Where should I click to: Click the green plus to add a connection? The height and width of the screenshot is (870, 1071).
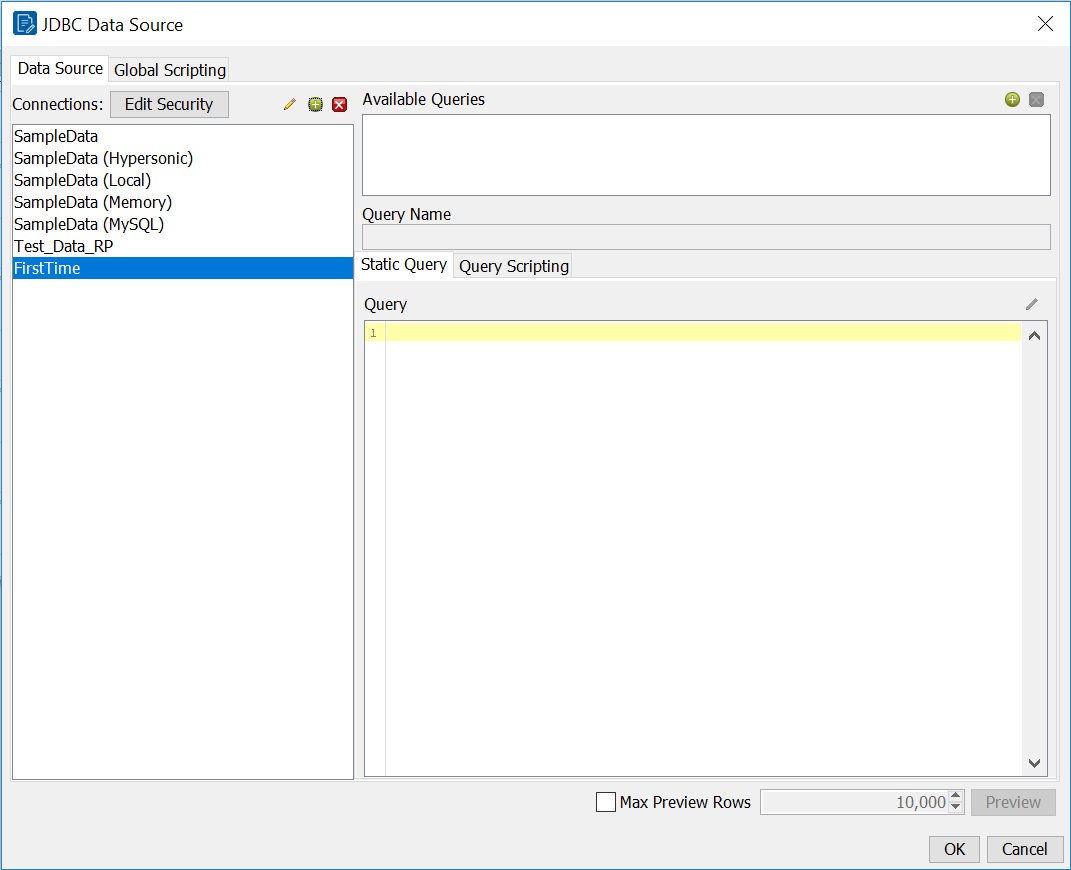(x=315, y=104)
